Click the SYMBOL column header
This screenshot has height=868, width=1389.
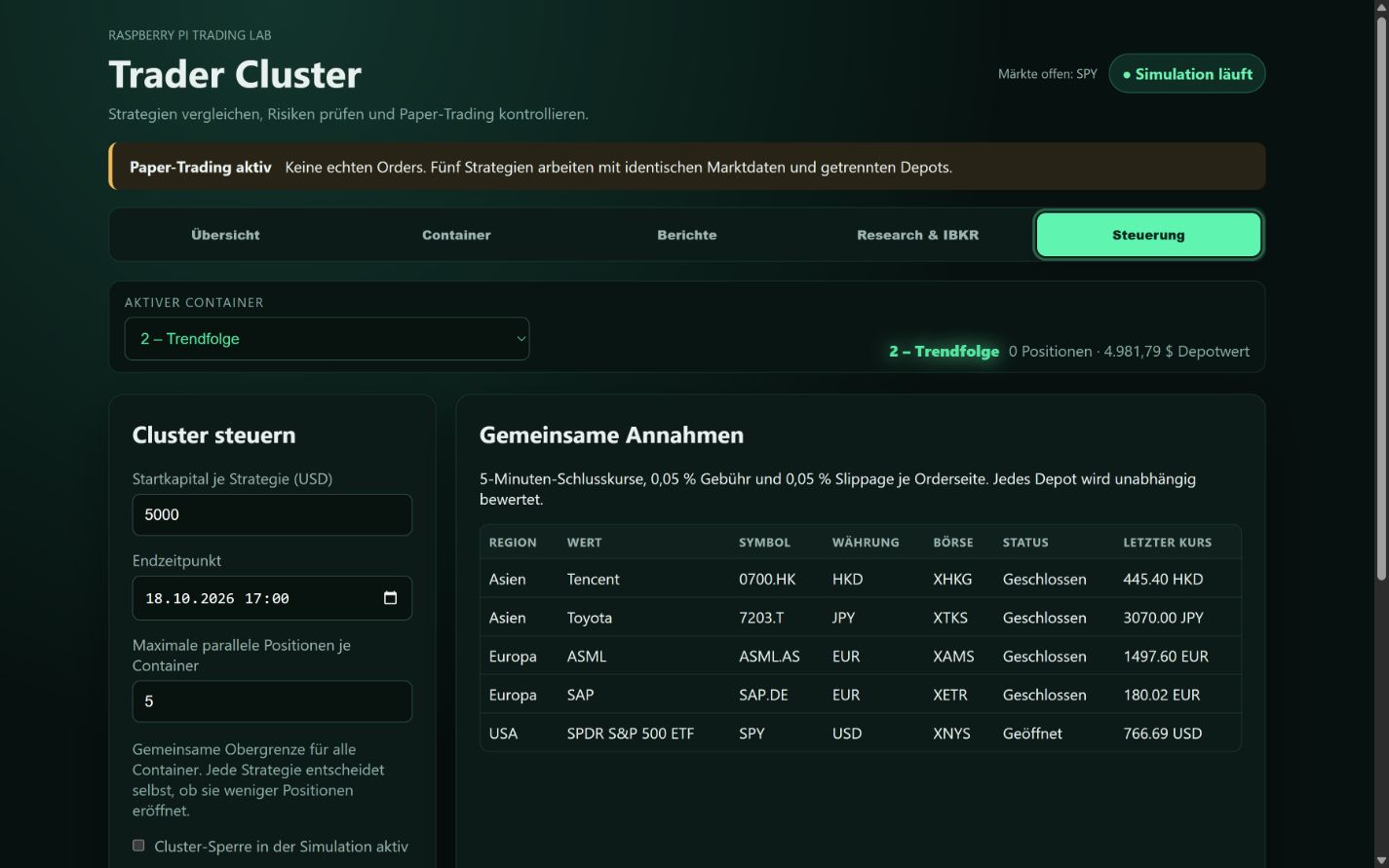764,543
